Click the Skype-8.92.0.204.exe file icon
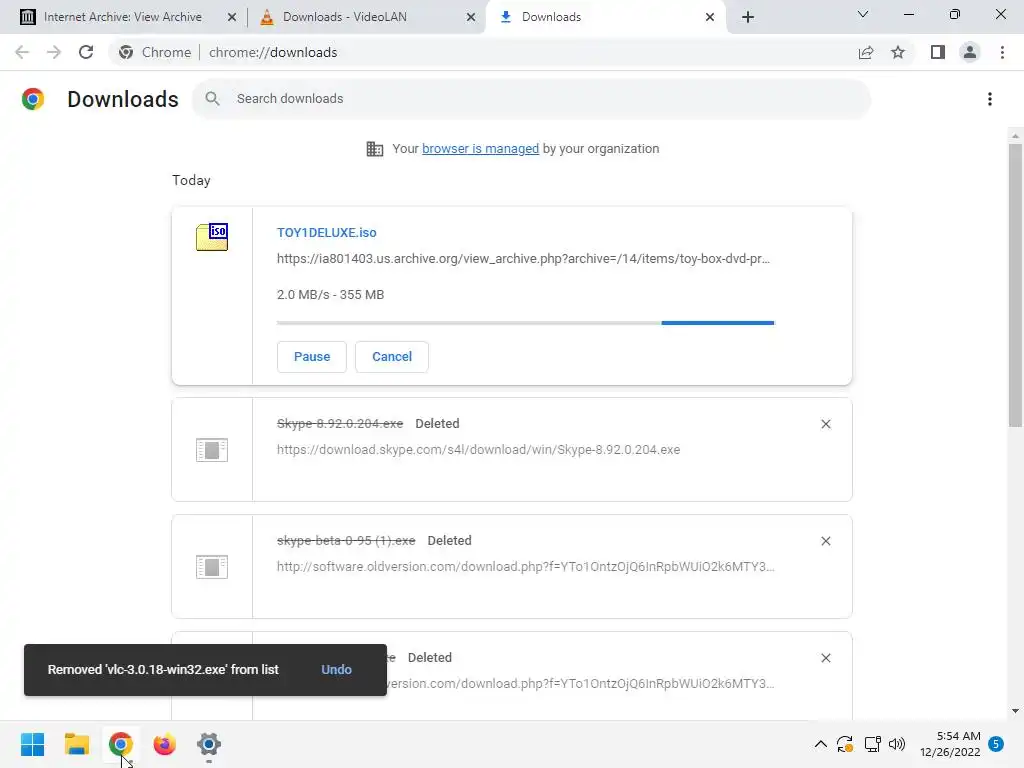The image size is (1024, 768). pos(212,450)
